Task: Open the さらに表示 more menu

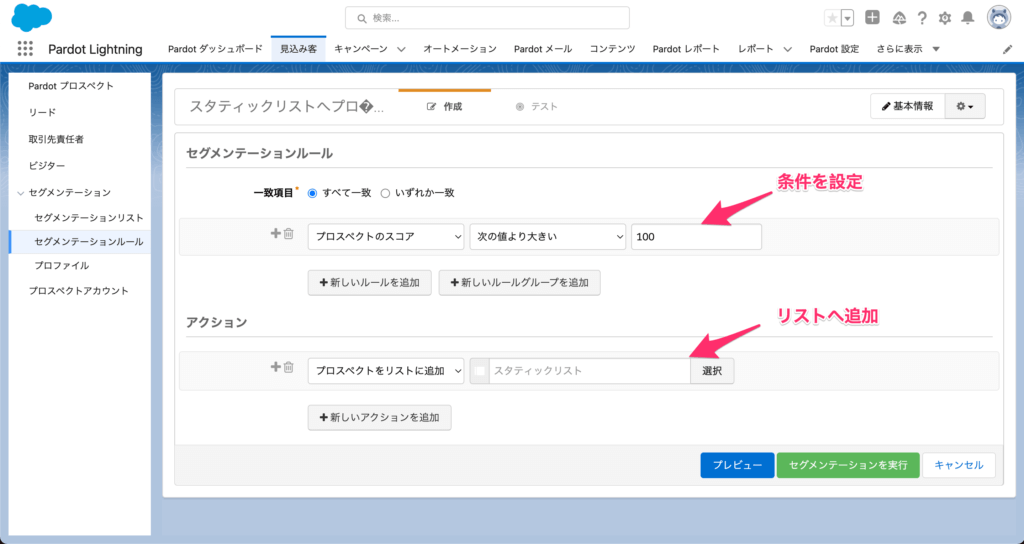Action: (908, 49)
